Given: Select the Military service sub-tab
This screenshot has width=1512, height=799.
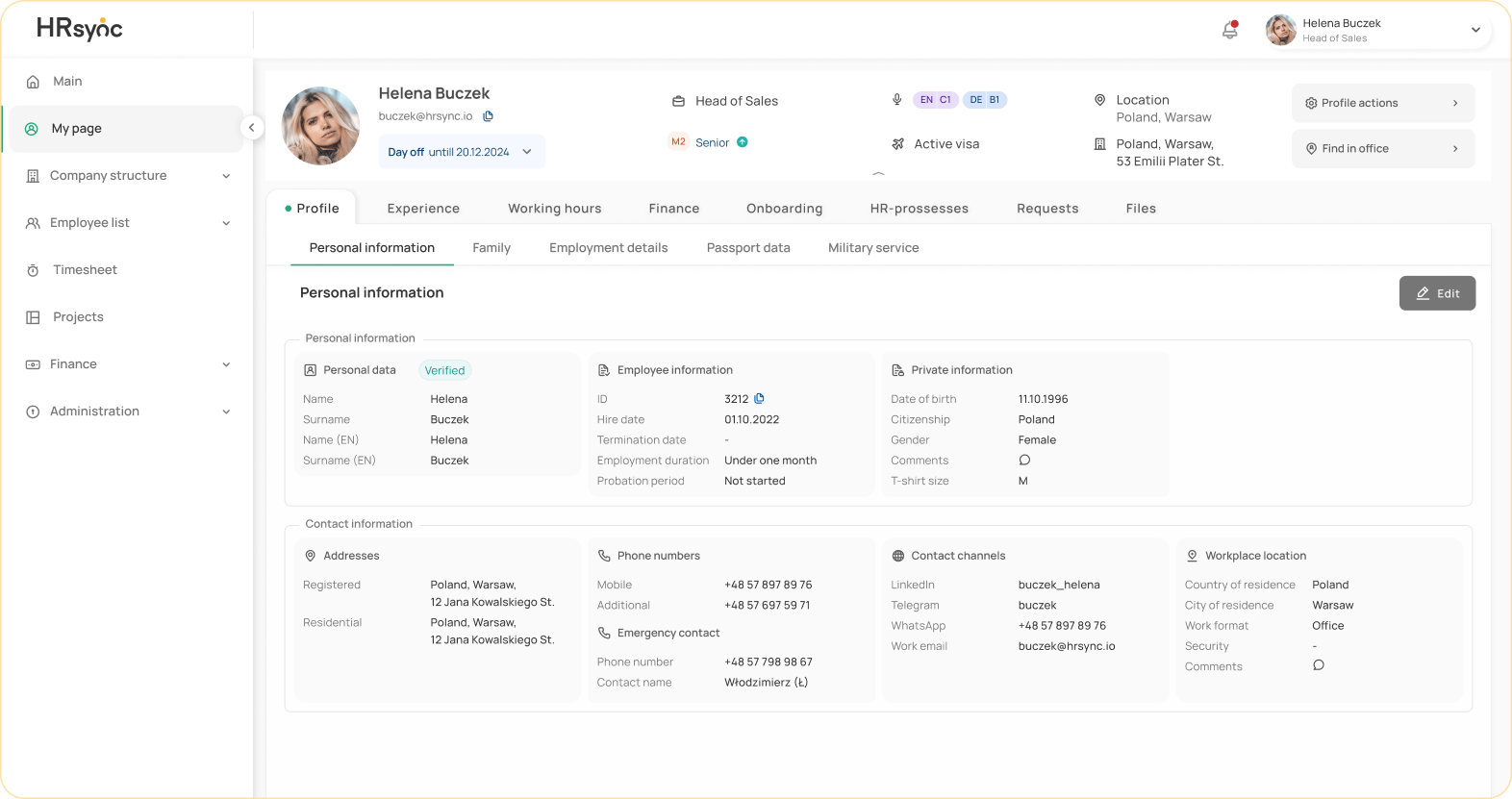Looking at the screenshot, I should 873,248.
